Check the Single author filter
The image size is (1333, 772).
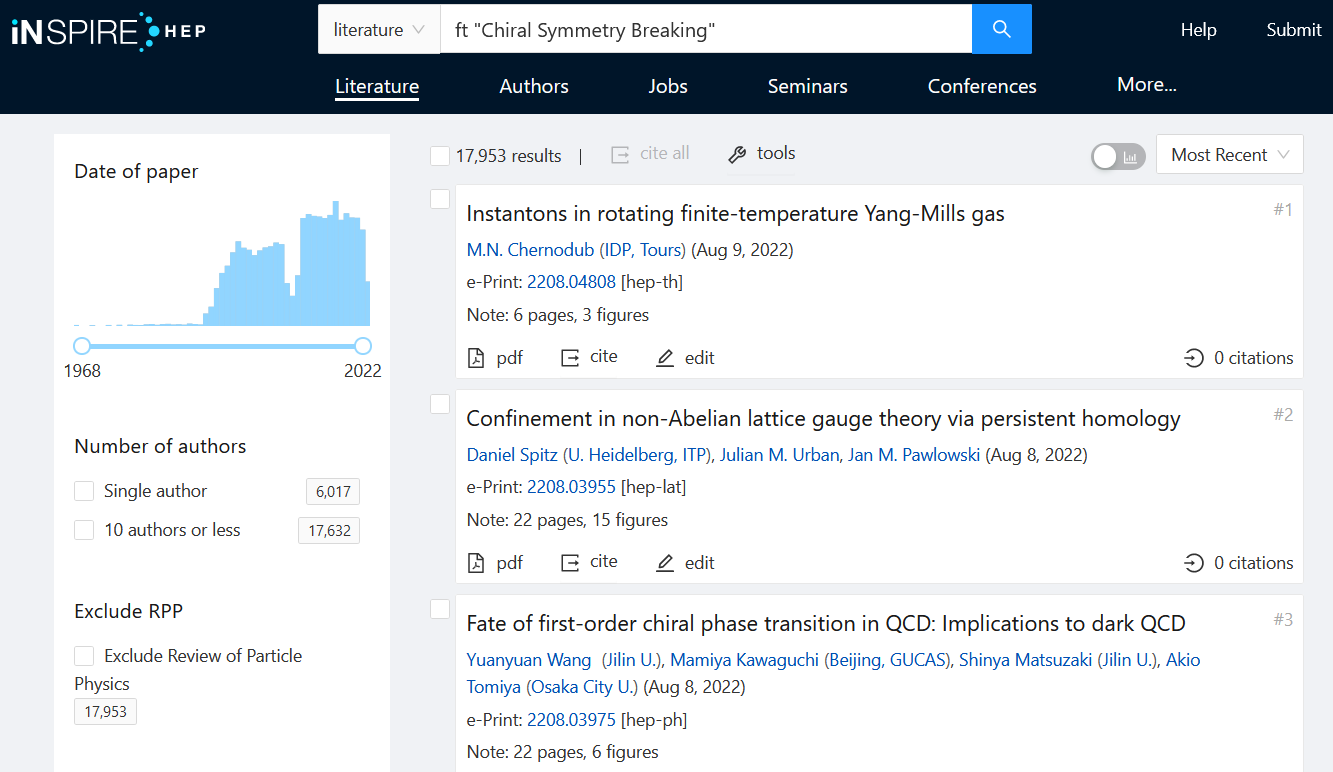coord(84,491)
